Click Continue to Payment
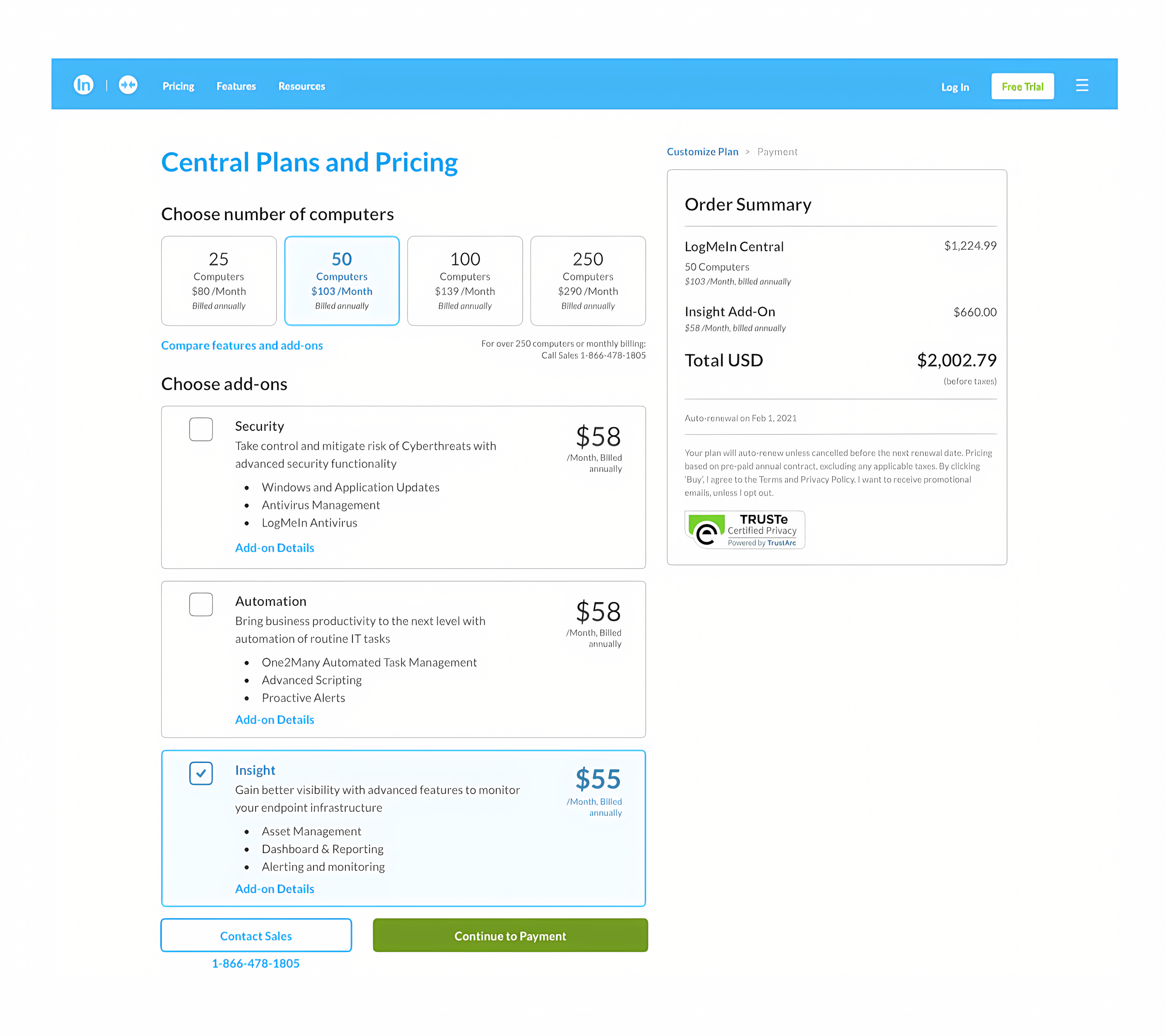The width and height of the screenshot is (1166, 1036). tap(510, 936)
